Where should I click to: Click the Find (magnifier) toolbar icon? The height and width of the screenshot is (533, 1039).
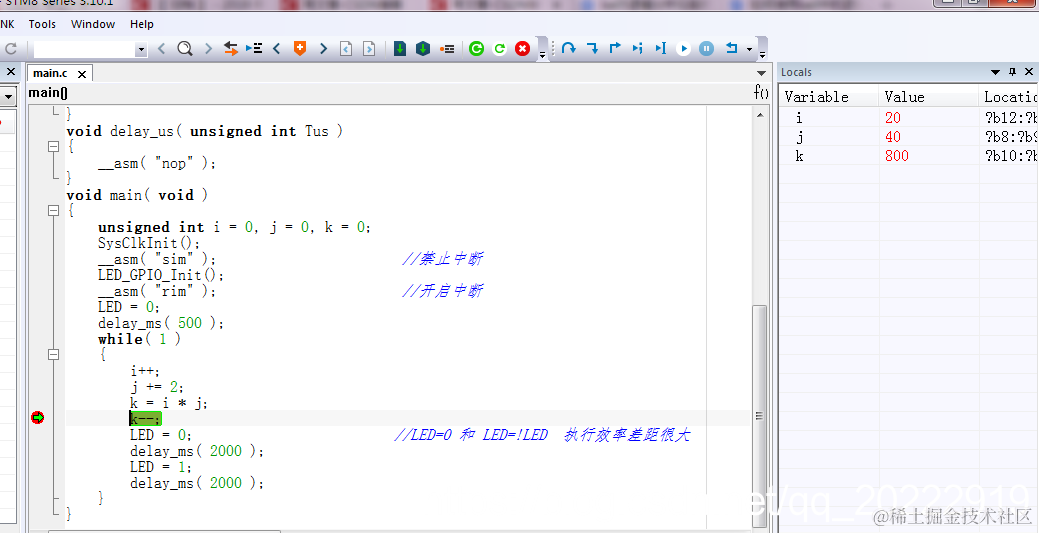pos(185,48)
